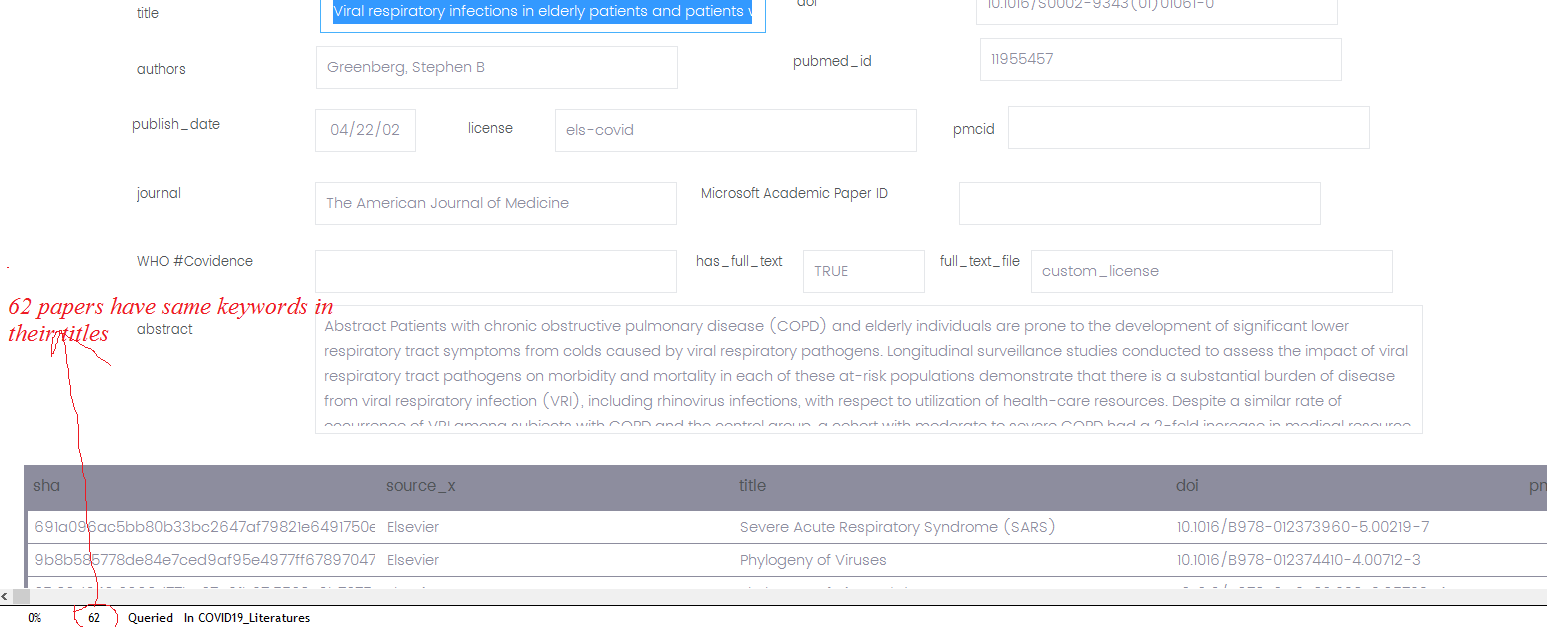Click the doi column header in table
The width and height of the screenshot is (1547, 627).
(x=1187, y=486)
